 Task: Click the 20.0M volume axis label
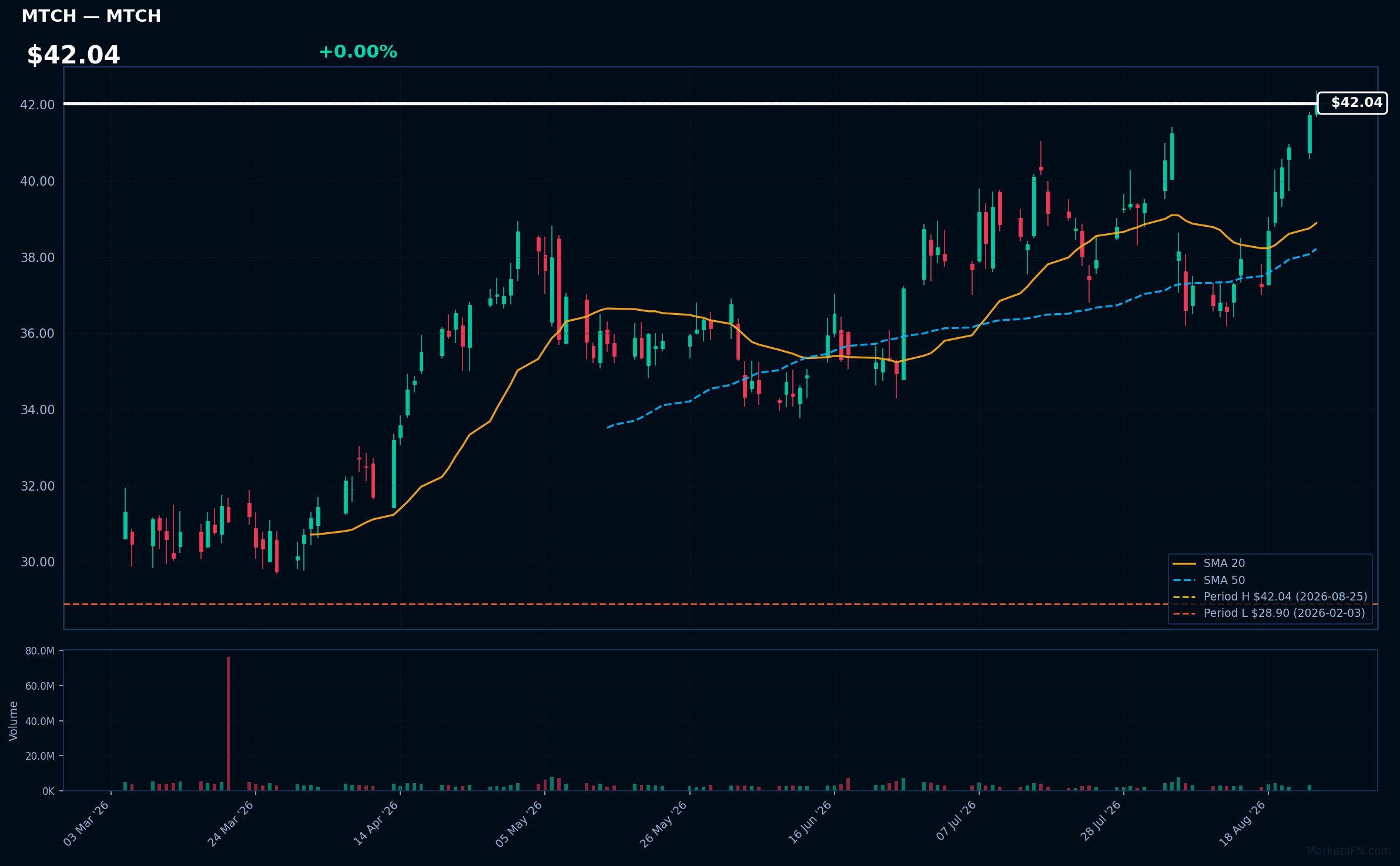(40, 756)
